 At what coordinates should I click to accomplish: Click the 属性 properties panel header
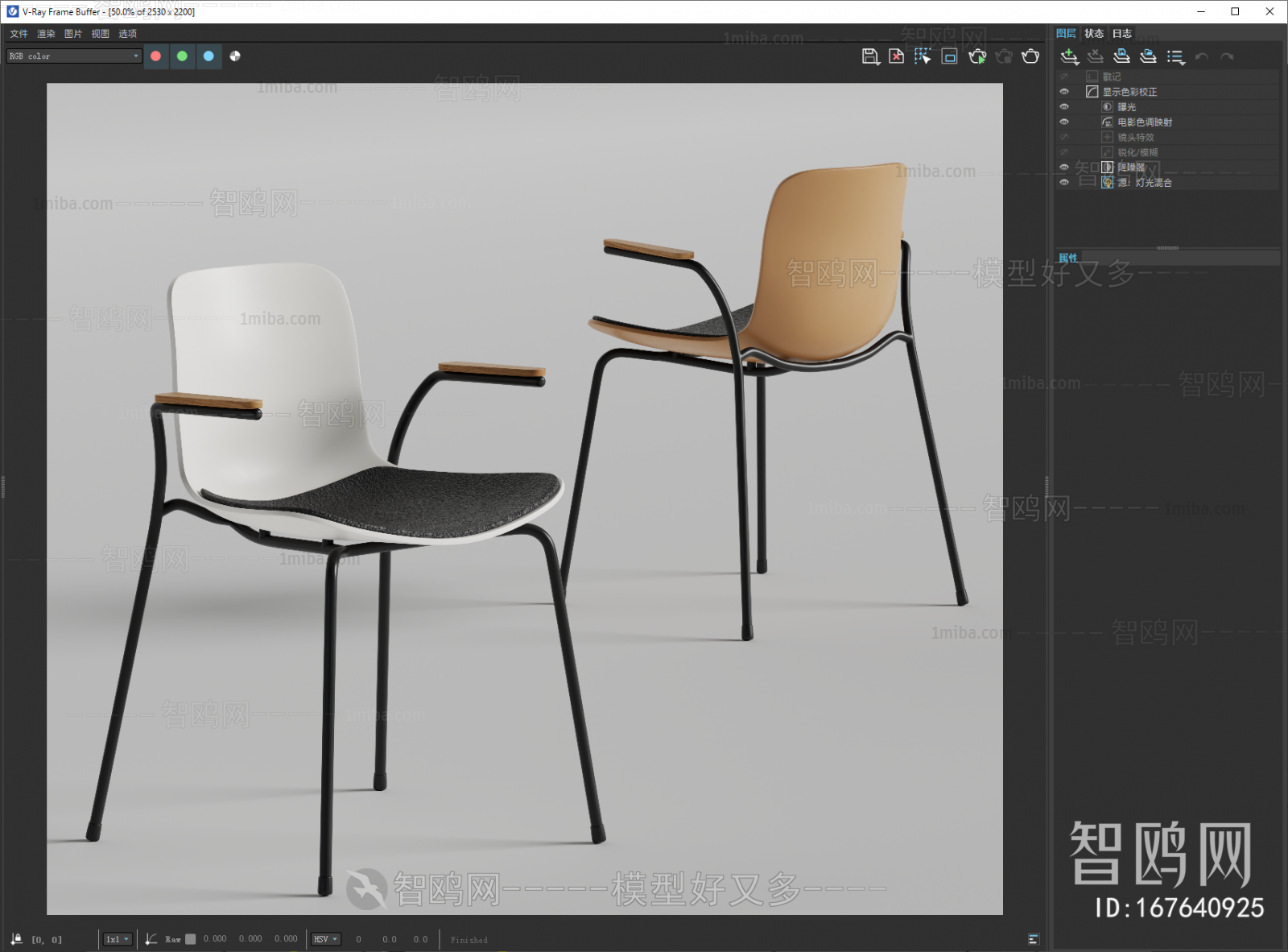(x=1167, y=258)
